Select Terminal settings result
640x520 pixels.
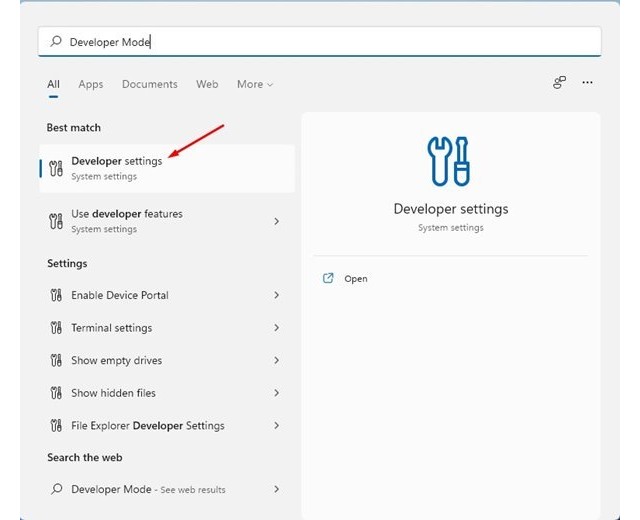[x=167, y=327]
